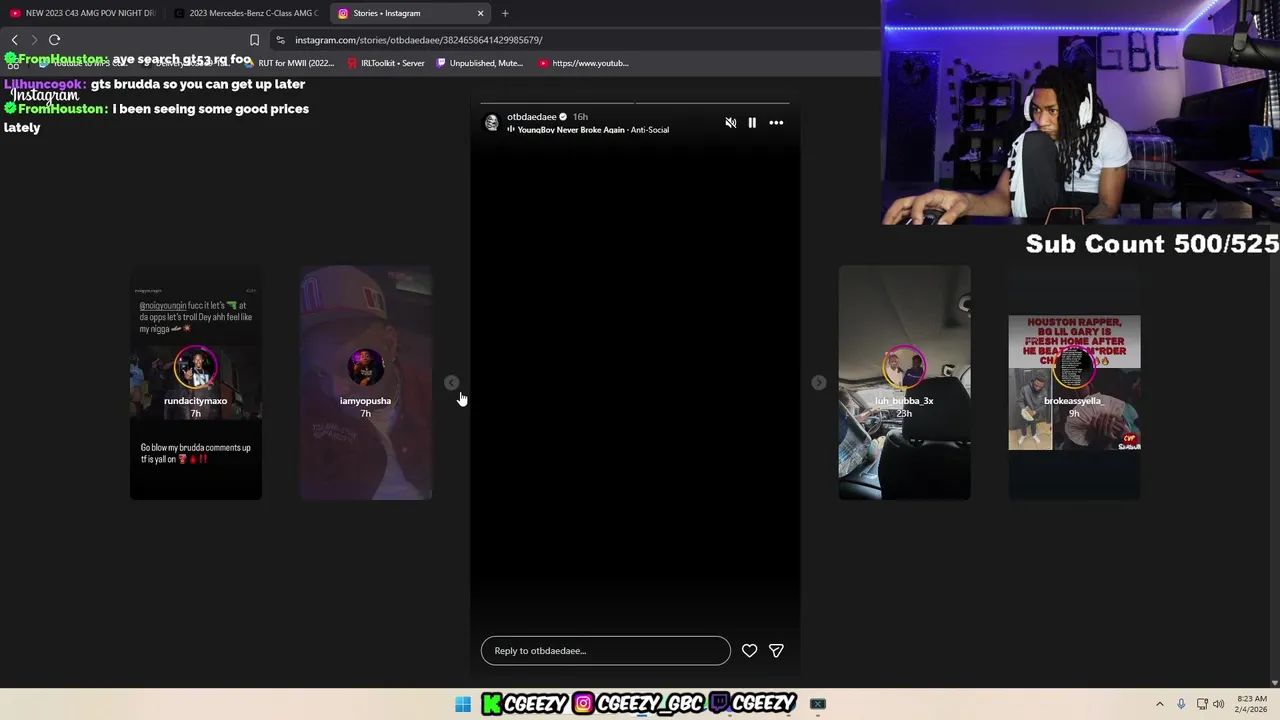Go back with the browser back arrow
Screen dimensions: 1280x720
(x=14, y=40)
